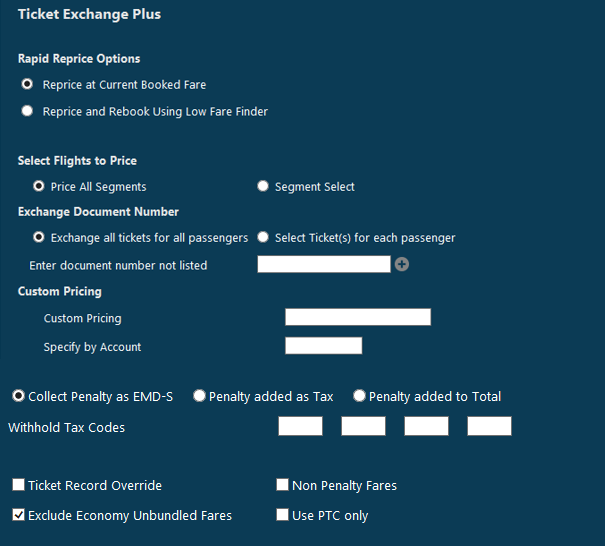605x546 pixels.
Task: Choose Penalty added as Tax option
Action: [199, 396]
